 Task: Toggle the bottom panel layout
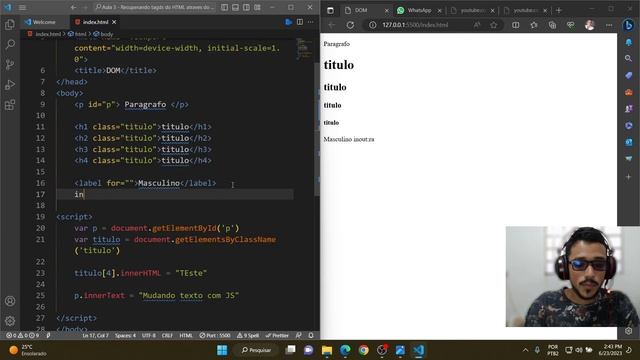(236, 7)
